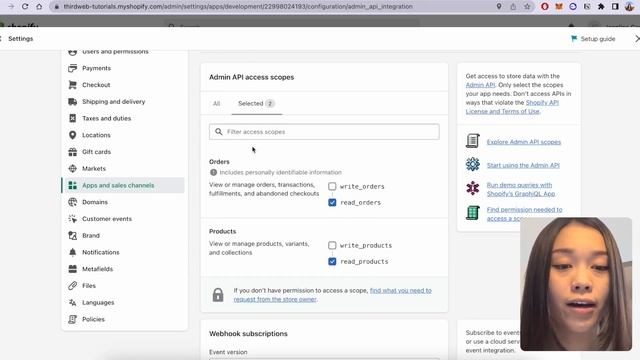640x360 pixels.
Task: Enable the write_products checkbox
Action: click(x=332, y=245)
